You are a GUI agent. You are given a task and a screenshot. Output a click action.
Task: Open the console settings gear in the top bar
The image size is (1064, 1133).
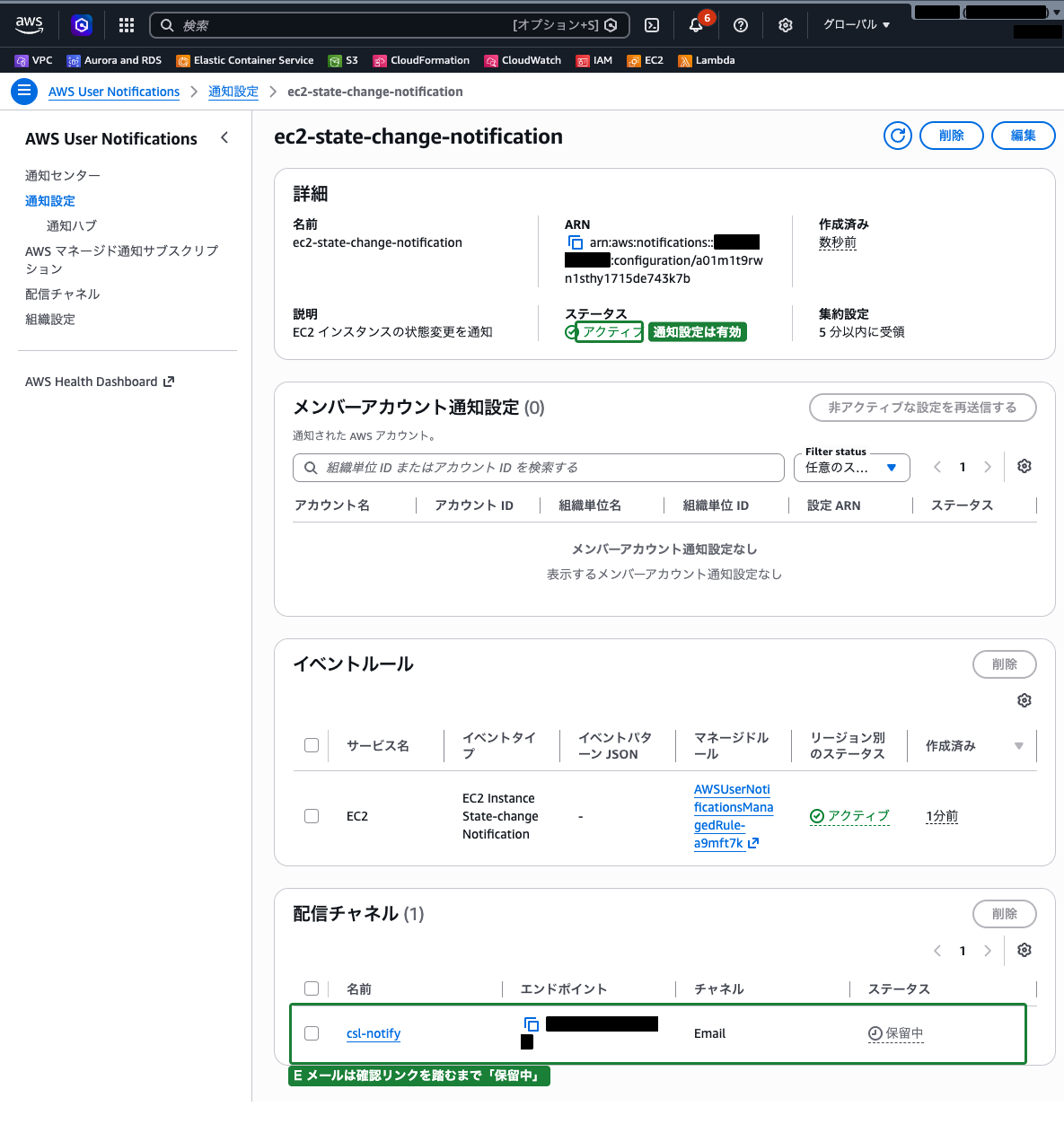point(786,25)
